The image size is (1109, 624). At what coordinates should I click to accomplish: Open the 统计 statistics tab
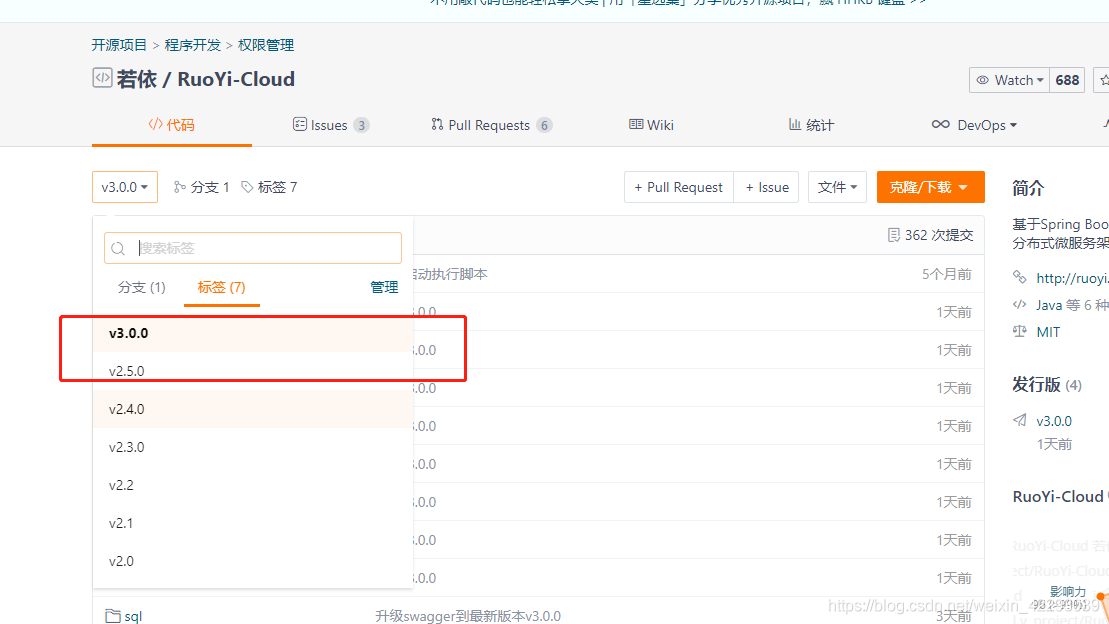[x=811, y=125]
